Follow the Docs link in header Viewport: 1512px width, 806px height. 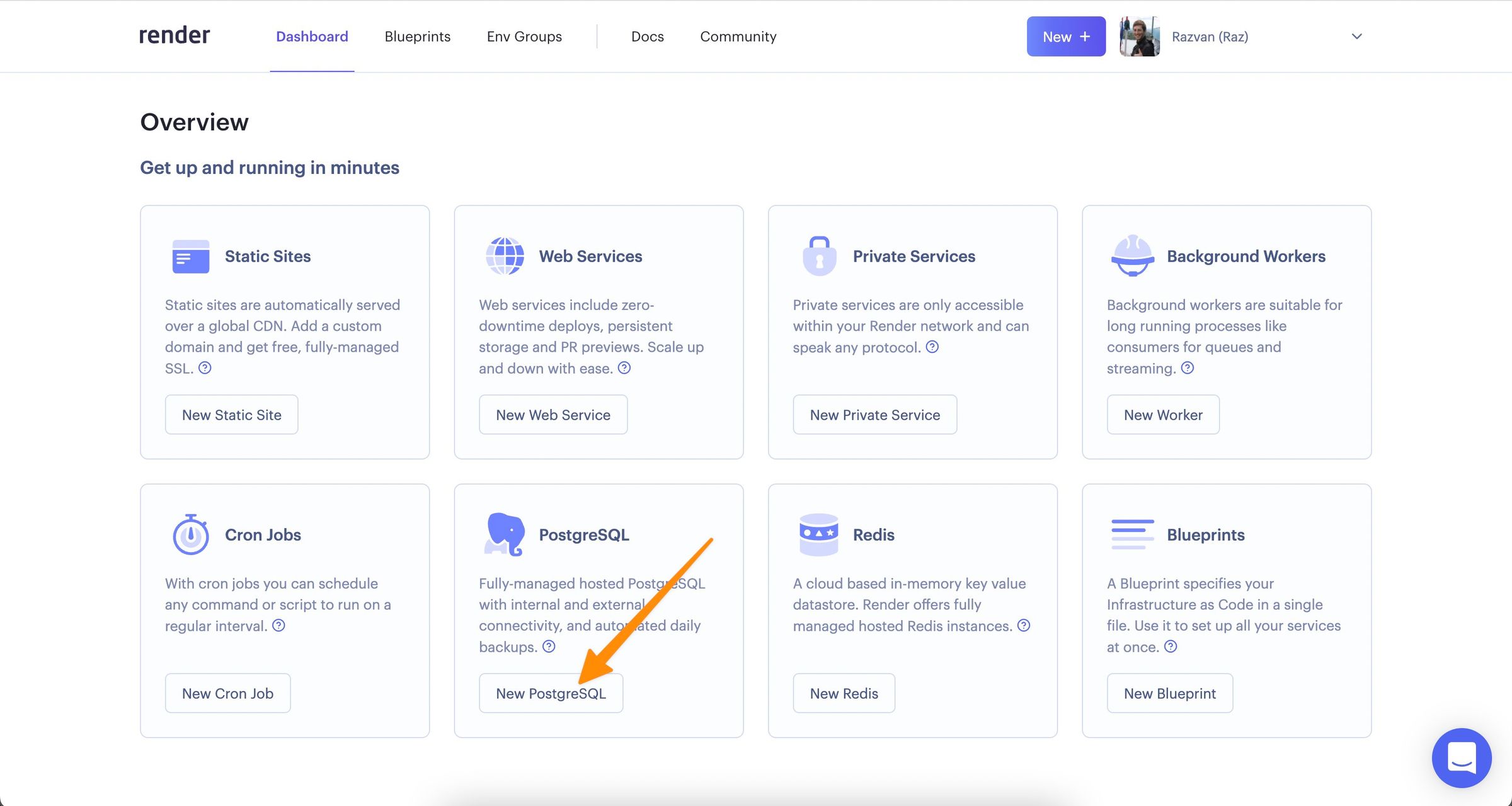point(647,37)
